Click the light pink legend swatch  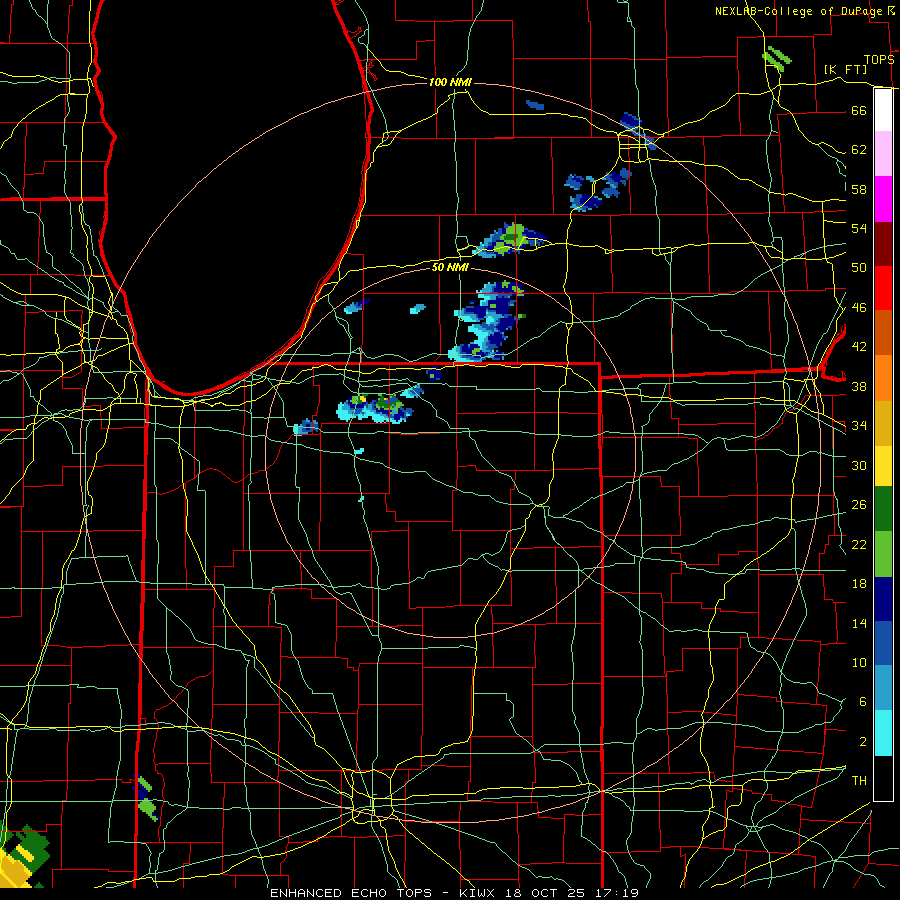tap(883, 153)
